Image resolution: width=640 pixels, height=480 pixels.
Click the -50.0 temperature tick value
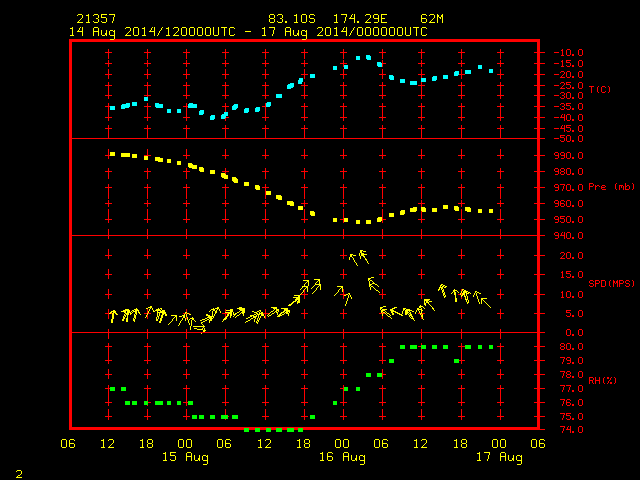pyautogui.click(x=568, y=139)
